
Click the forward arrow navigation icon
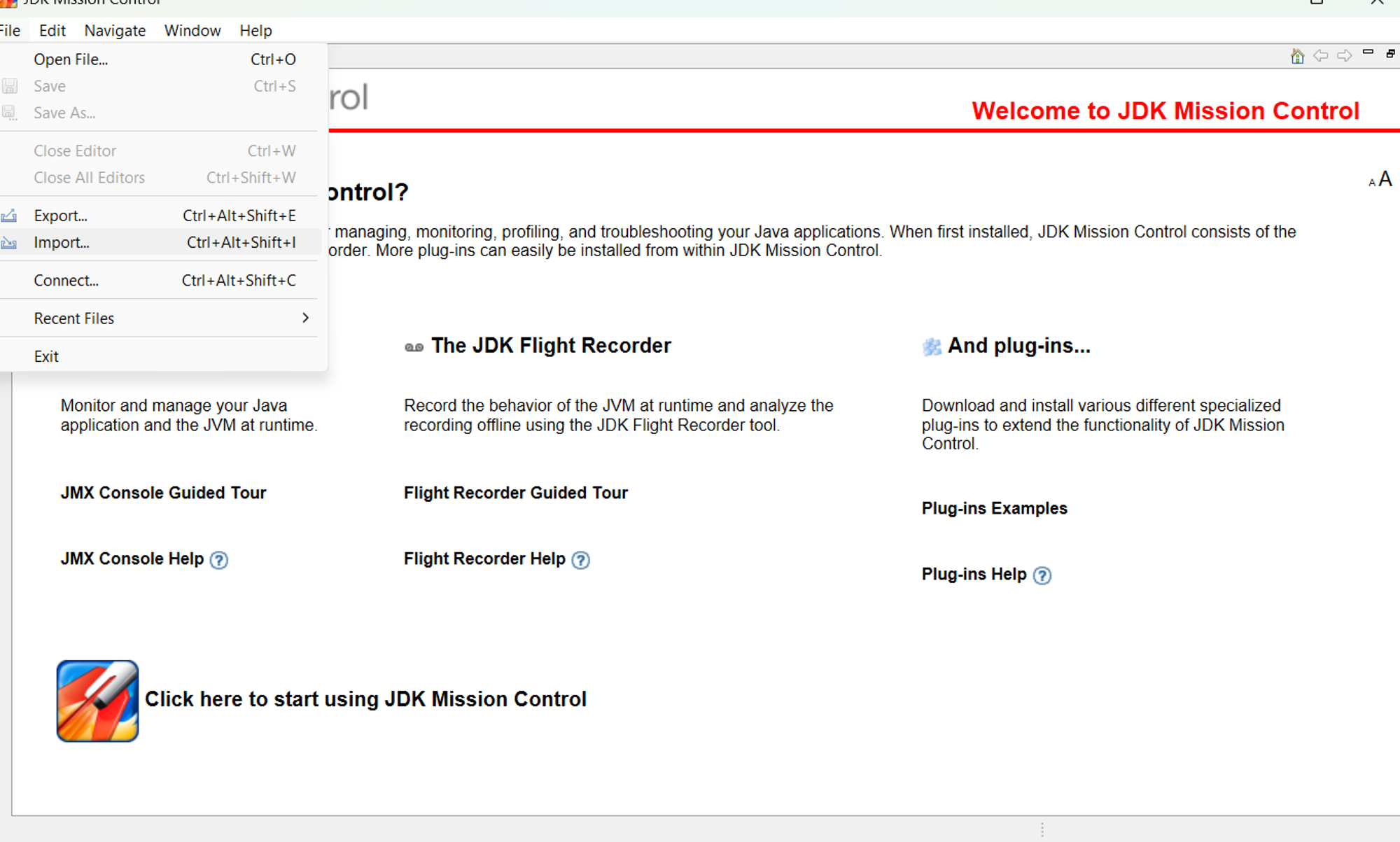pyautogui.click(x=1345, y=55)
